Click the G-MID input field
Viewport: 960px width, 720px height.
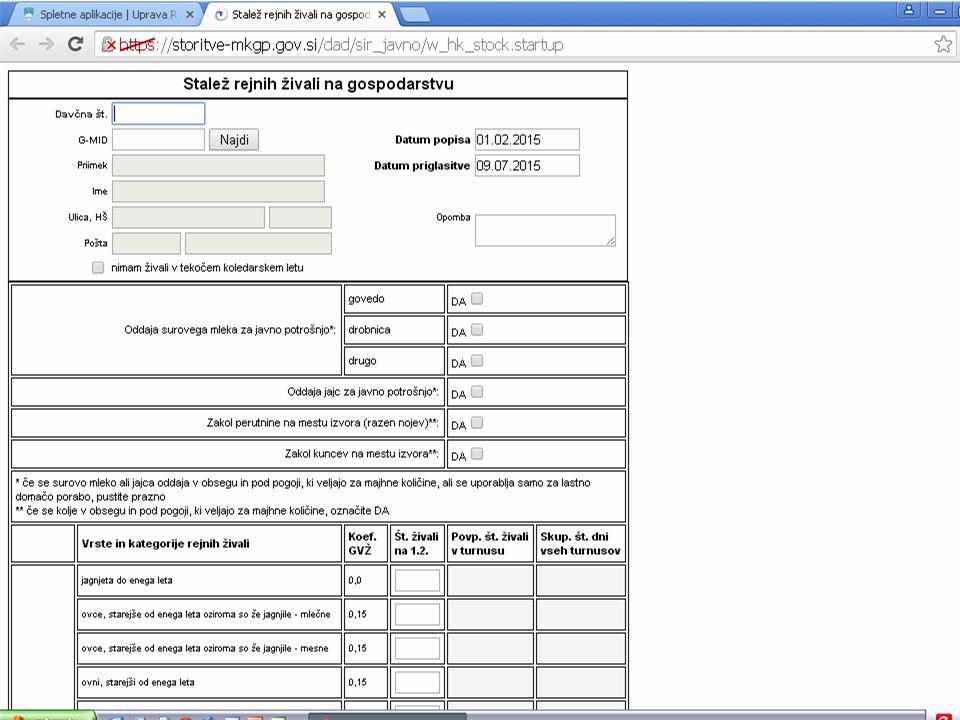click(x=159, y=140)
